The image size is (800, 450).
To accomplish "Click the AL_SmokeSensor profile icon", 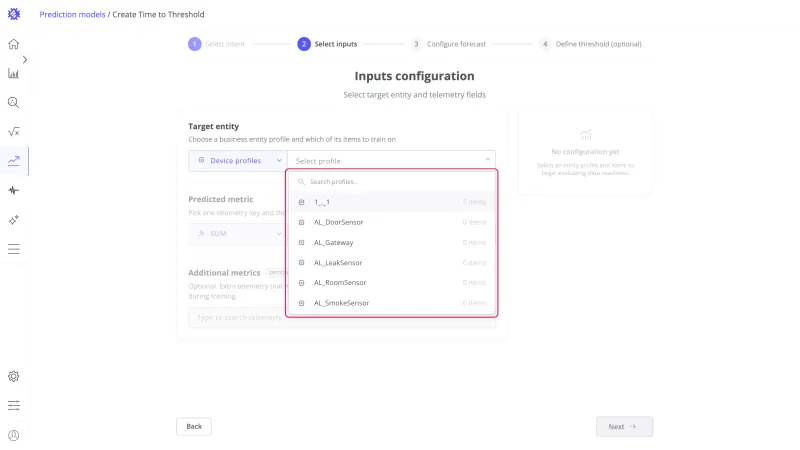I will point(302,303).
